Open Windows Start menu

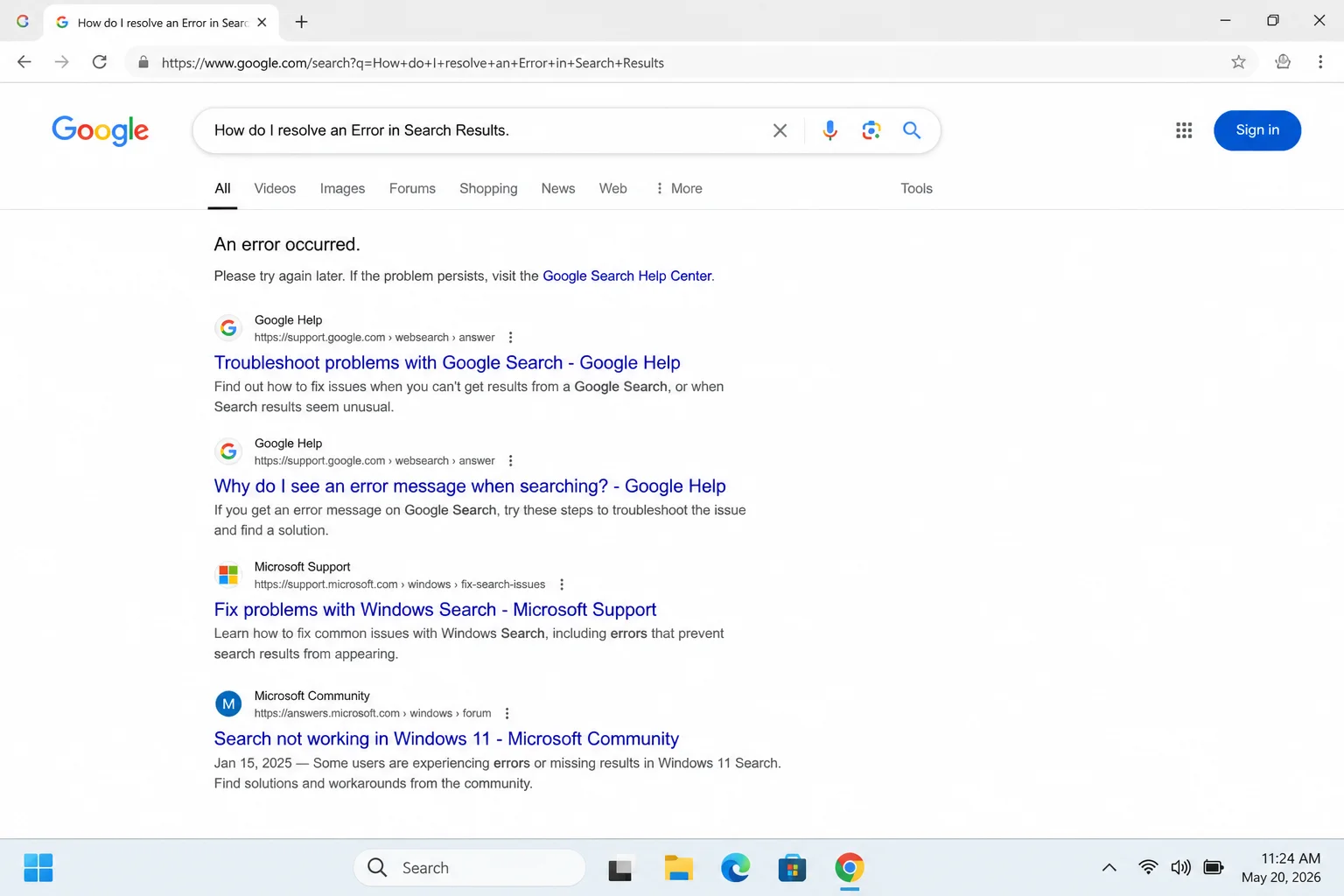(x=38, y=868)
